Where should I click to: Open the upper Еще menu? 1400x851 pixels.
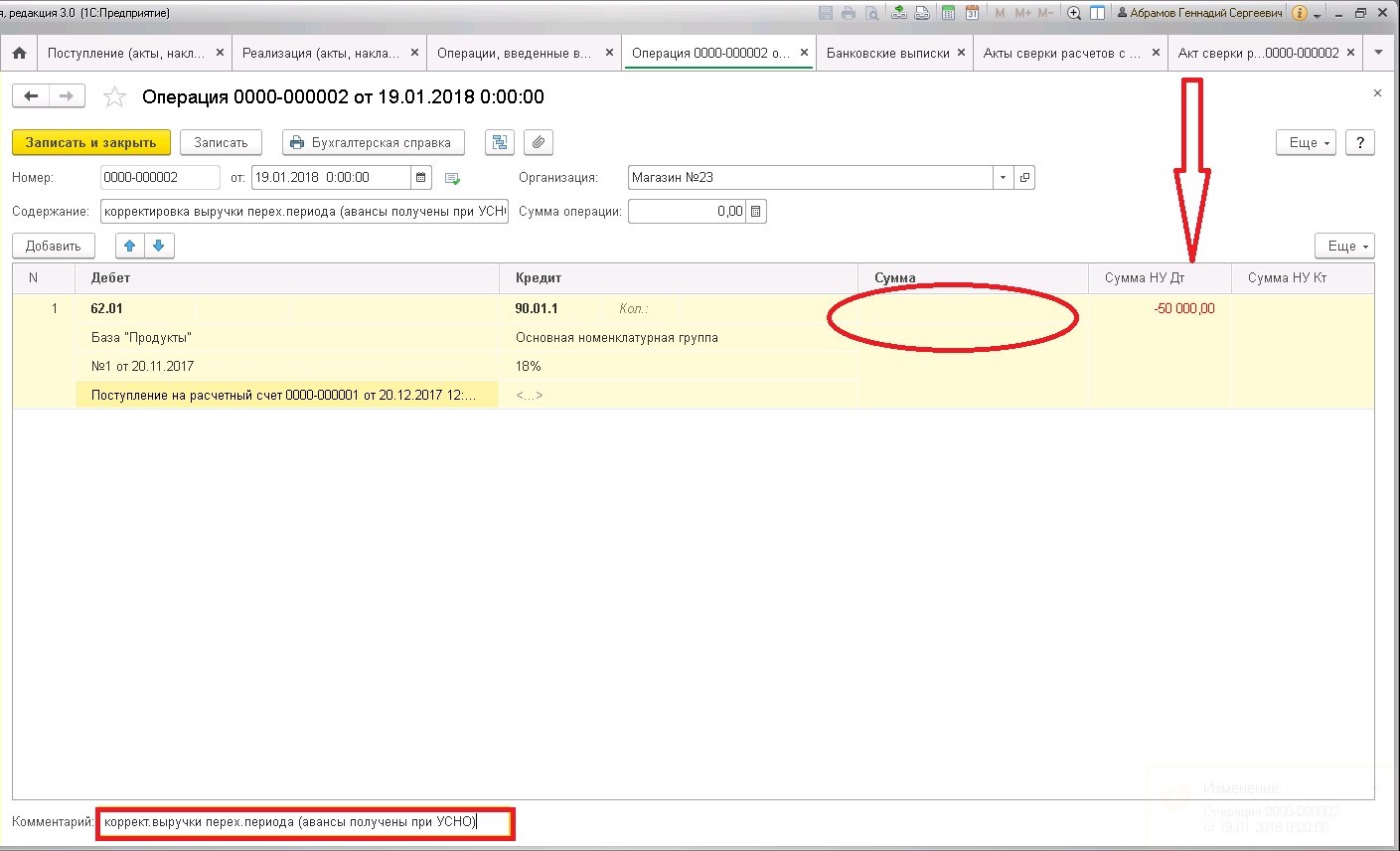coord(1306,142)
